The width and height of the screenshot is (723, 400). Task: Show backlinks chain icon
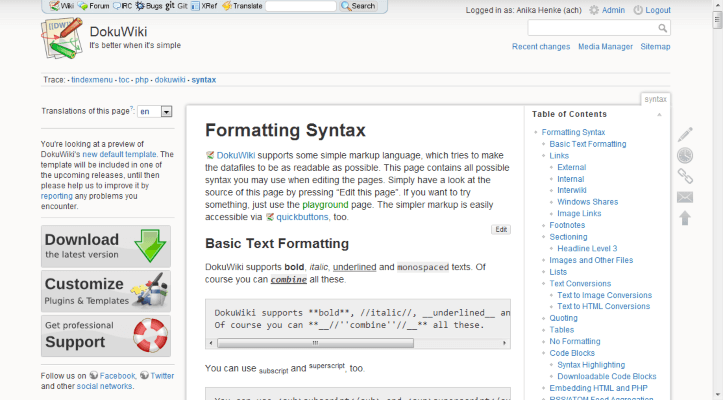(x=685, y=176)
